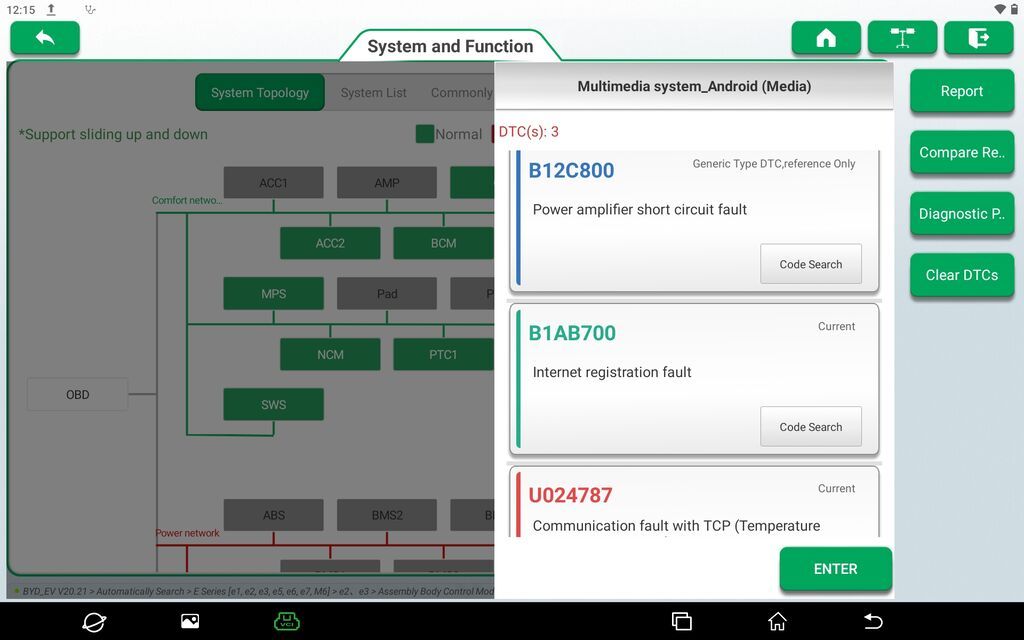Tap Code Search for B12C800
Image resolution: width=1024 pixels, height=640 pixels.
810,264
